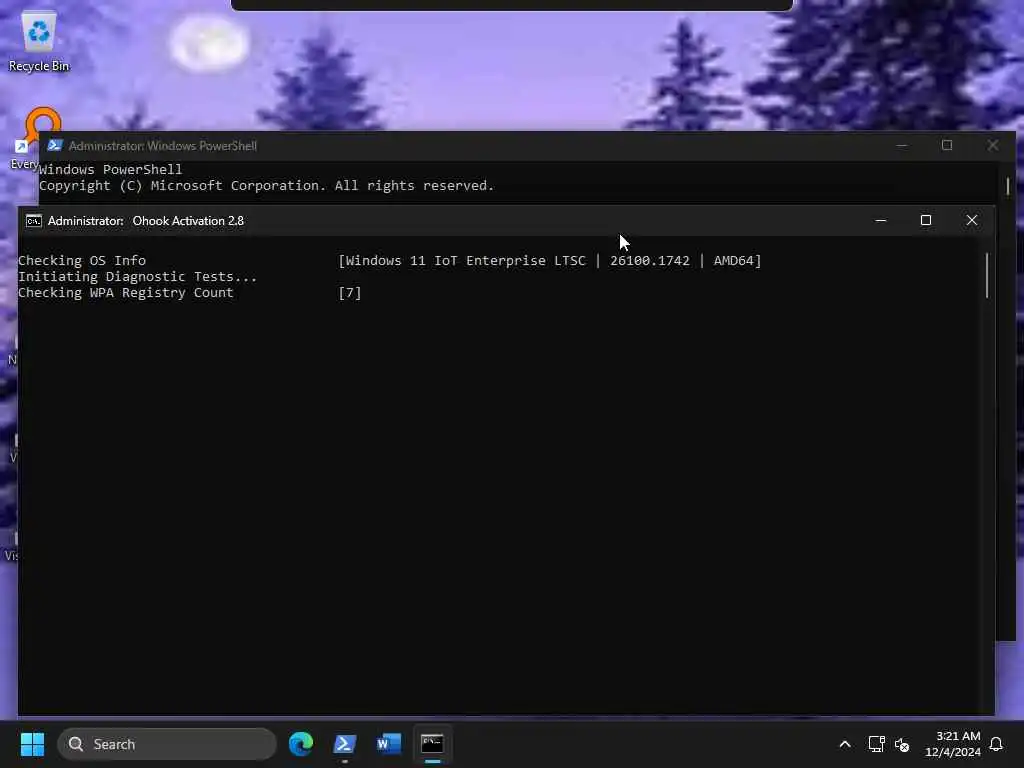Maximize the Windows PowerShell window

pos(947,145)
